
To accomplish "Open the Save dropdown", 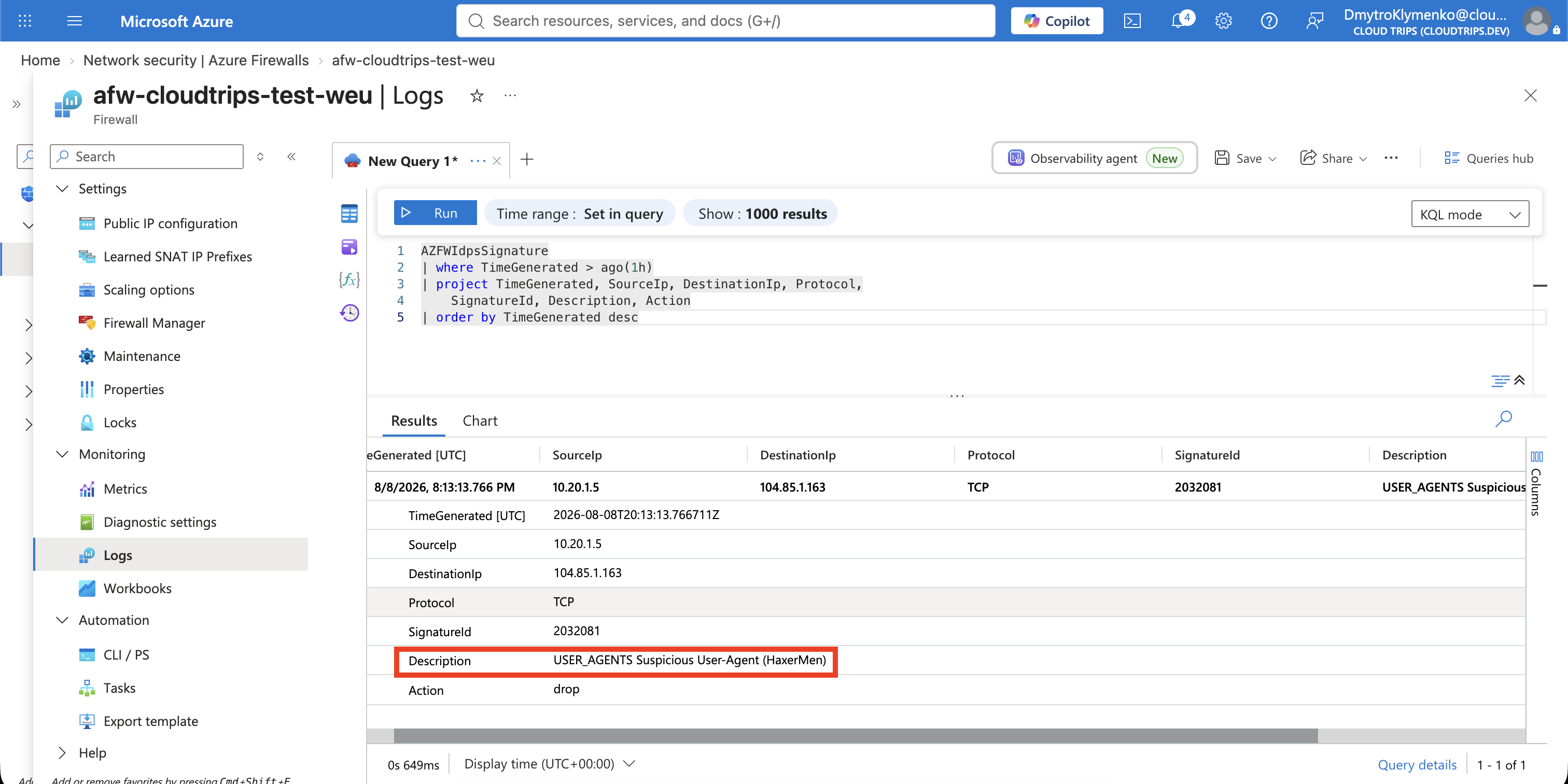I will click(1245, 158).
